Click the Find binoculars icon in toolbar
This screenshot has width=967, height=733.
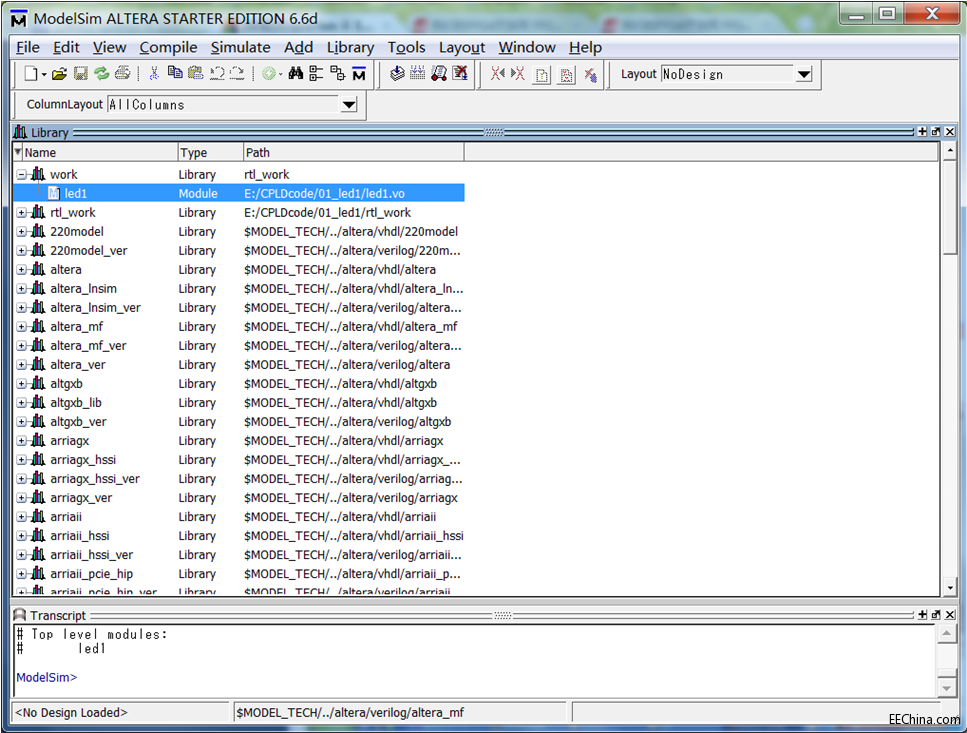[x=295, y=74]
